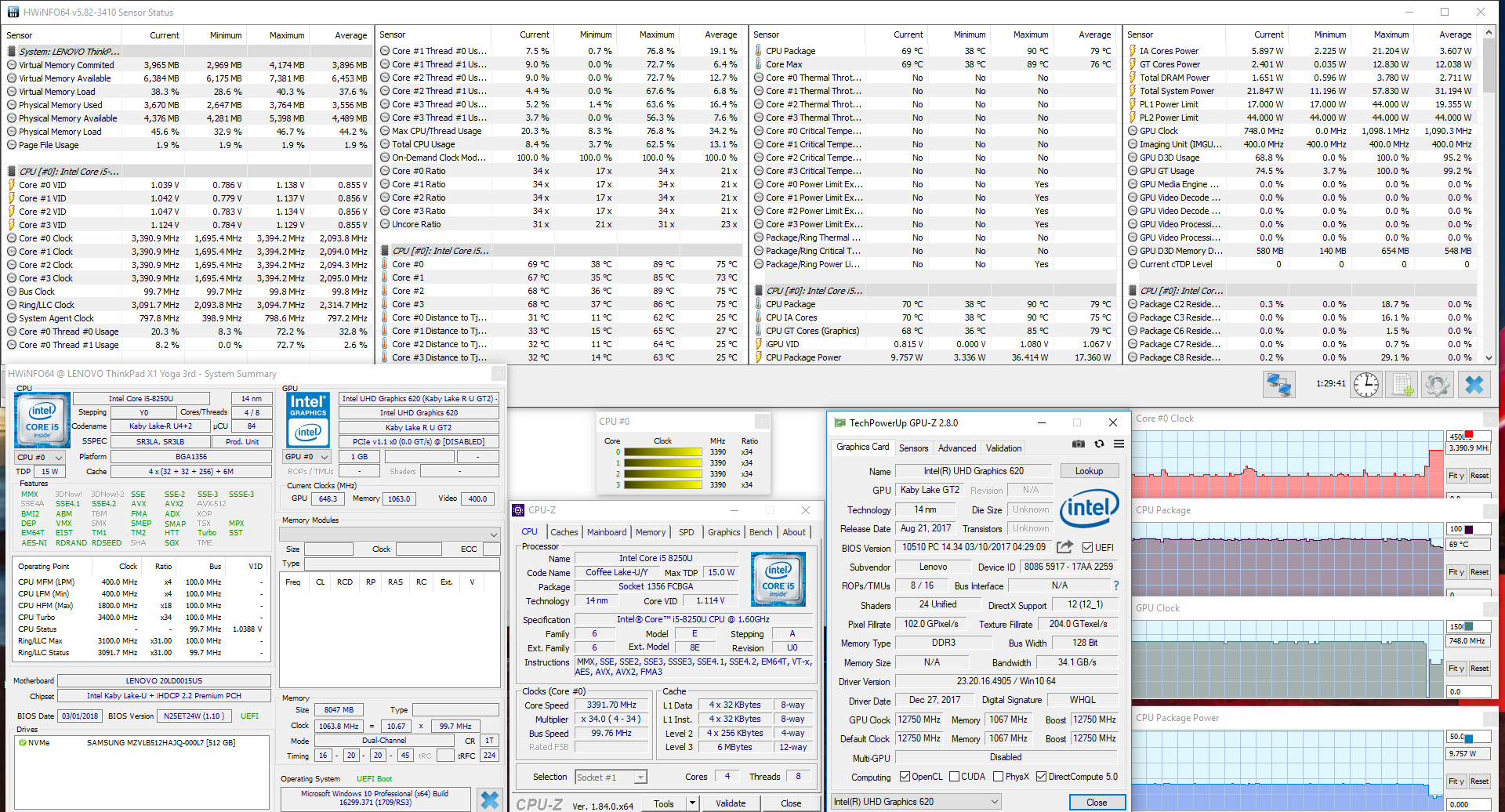Open remote monitoring network icon in HWiNFO sensors
The height and width of the screenshot is (812, 1505).
pos(1278,384)
